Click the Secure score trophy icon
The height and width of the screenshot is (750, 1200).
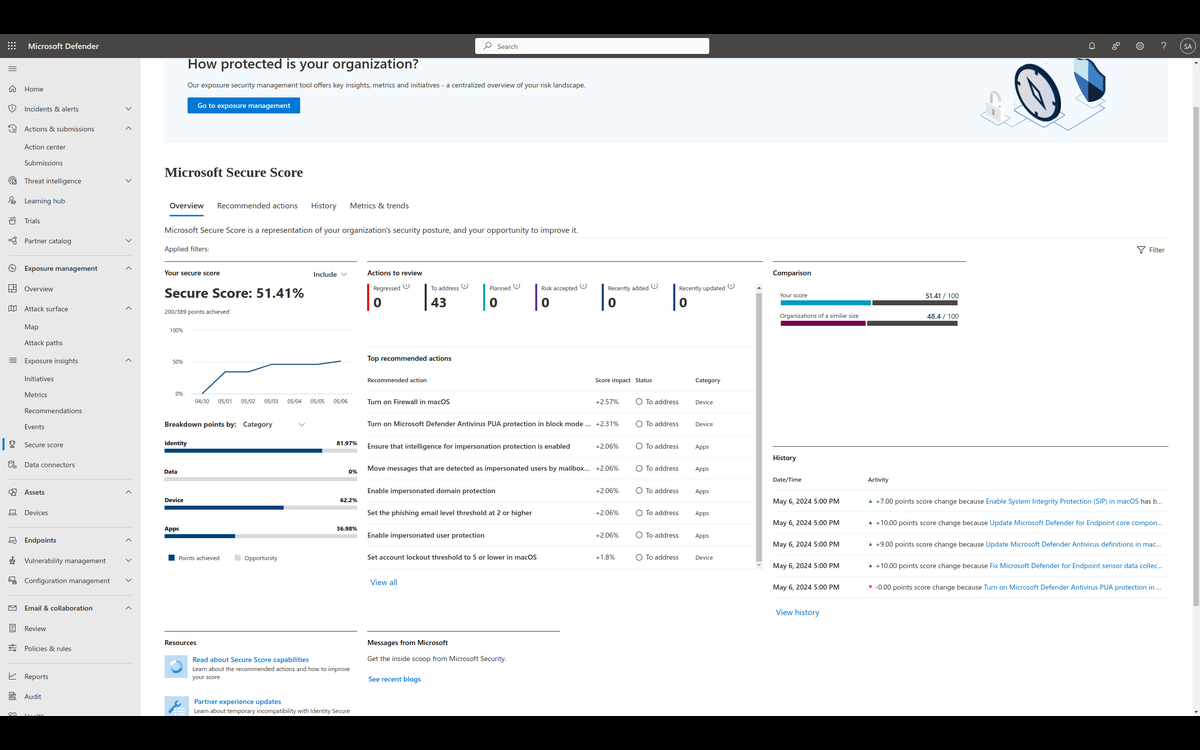[12, 445]
